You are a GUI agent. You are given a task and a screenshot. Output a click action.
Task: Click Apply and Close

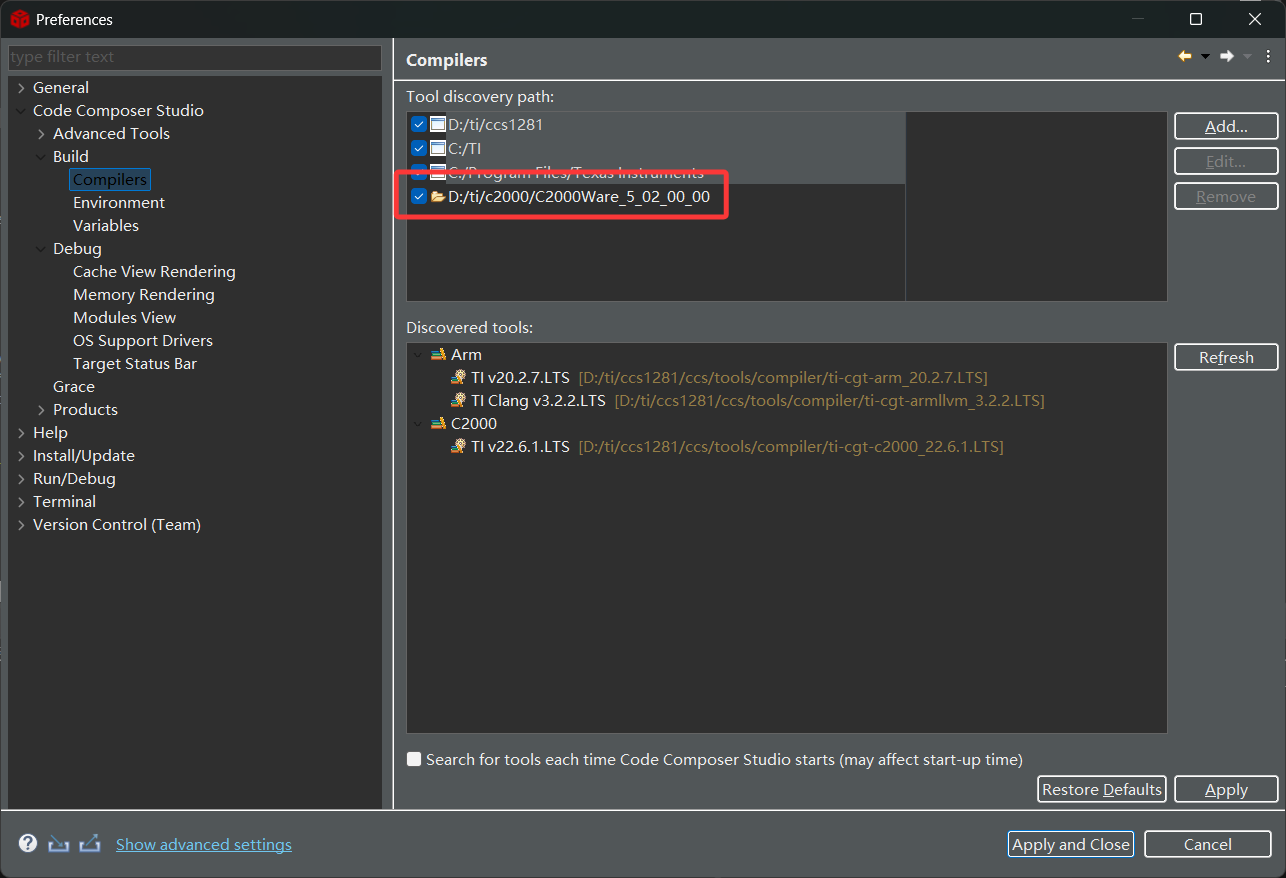[1071, 844]
